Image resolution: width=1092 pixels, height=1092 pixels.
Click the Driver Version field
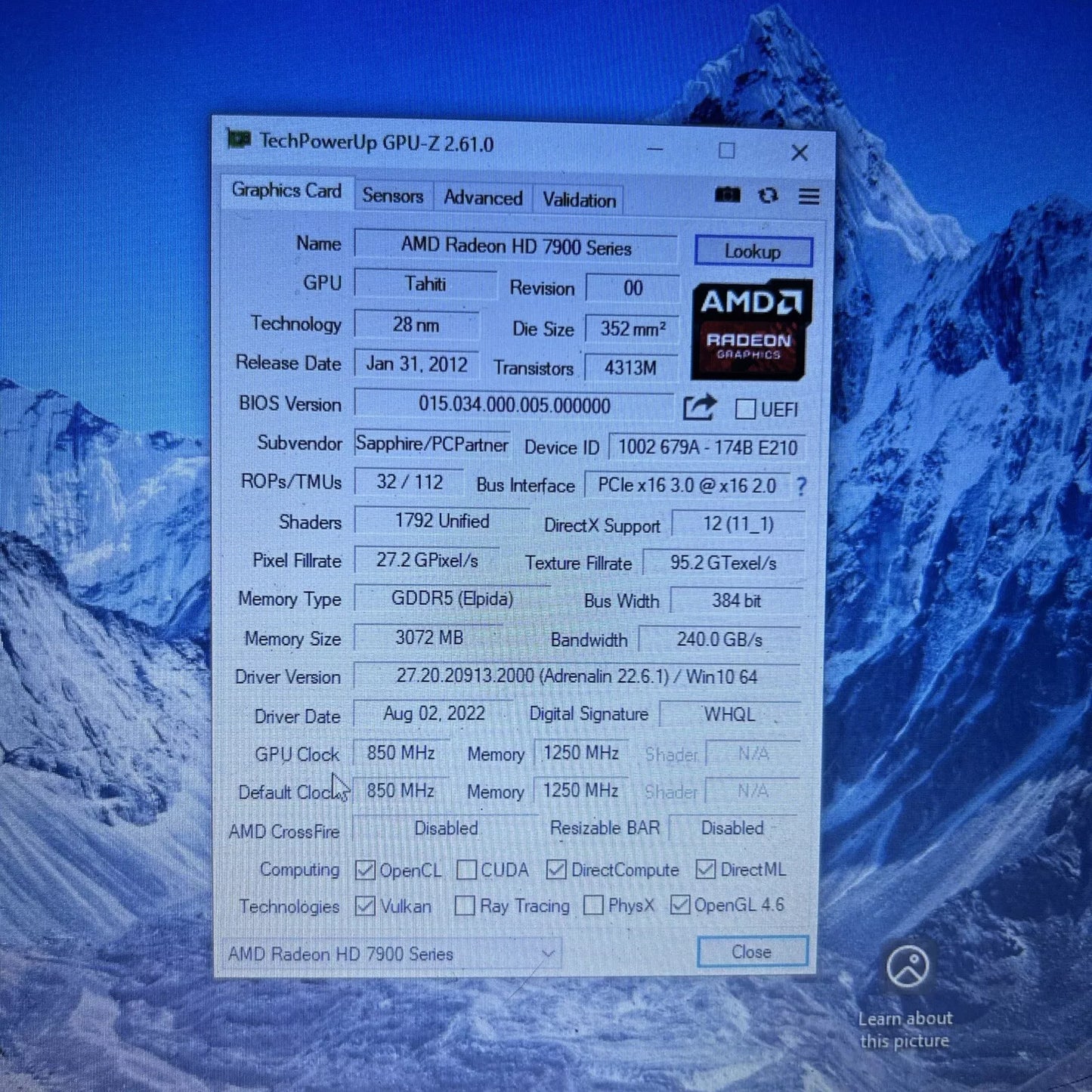[x=576, y=676]
